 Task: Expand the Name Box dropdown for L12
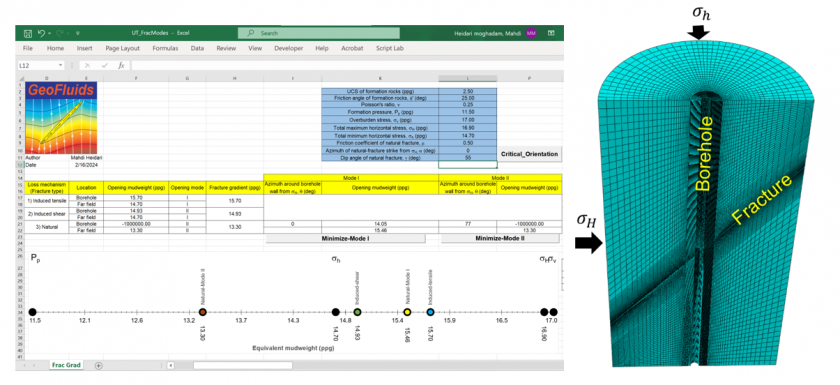tap(60, 65)
